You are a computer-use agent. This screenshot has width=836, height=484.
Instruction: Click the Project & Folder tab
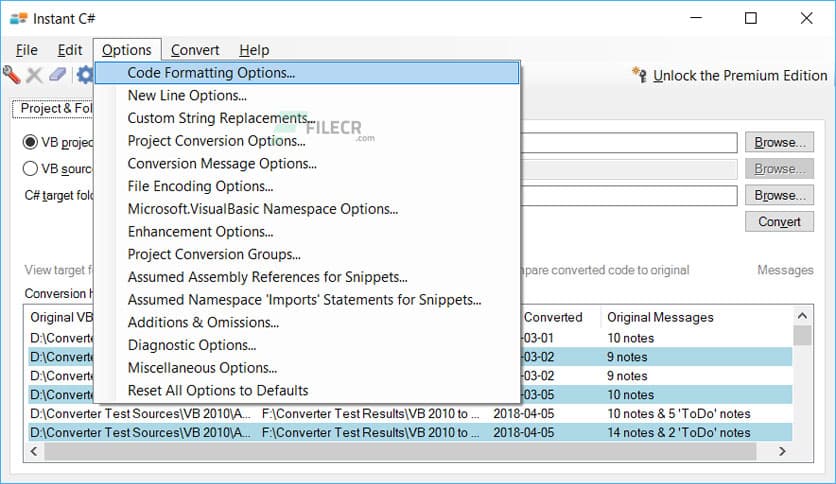[x=53, y=108]
